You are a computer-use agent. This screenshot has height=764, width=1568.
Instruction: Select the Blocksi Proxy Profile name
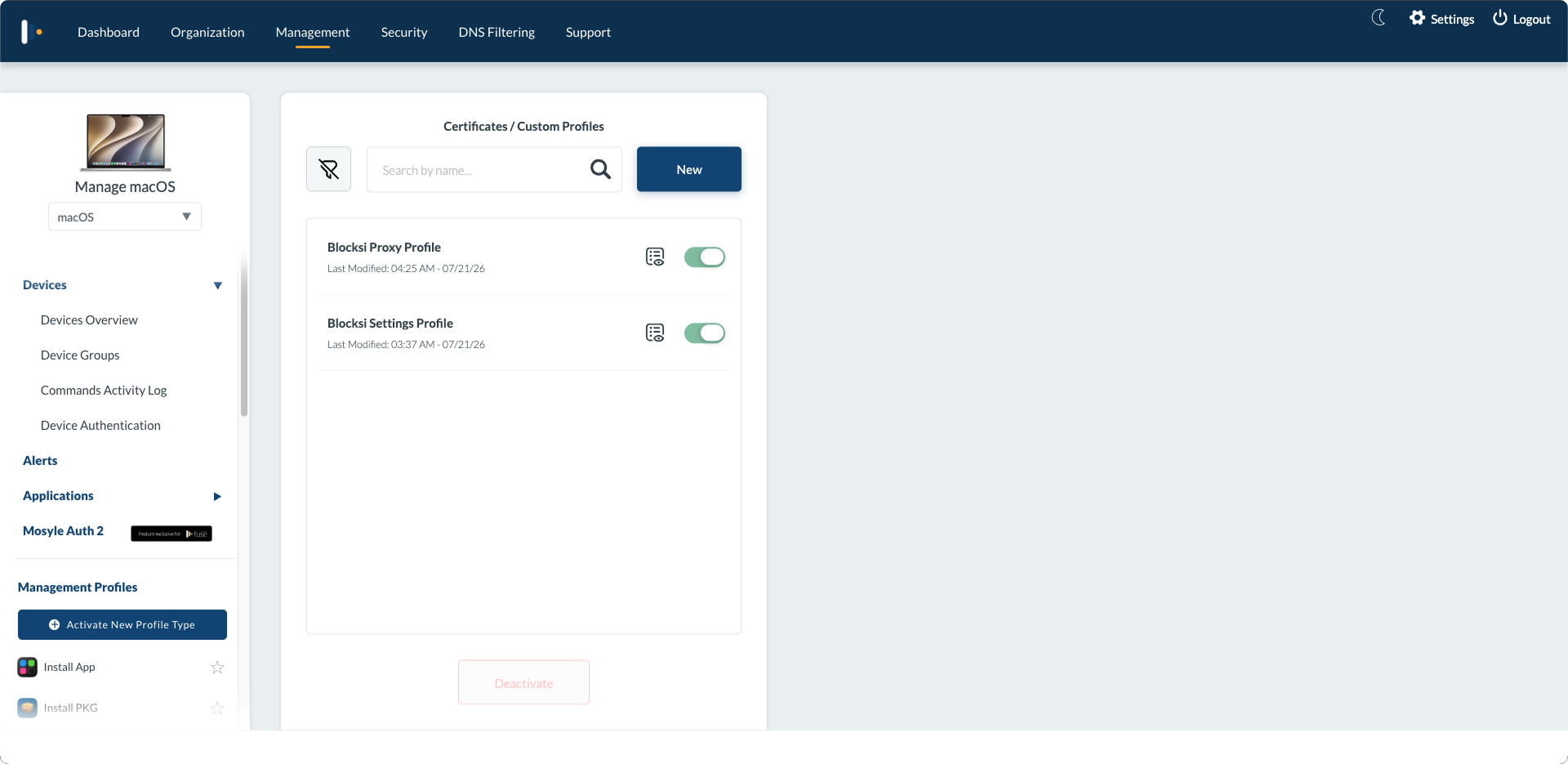point(384,247)
